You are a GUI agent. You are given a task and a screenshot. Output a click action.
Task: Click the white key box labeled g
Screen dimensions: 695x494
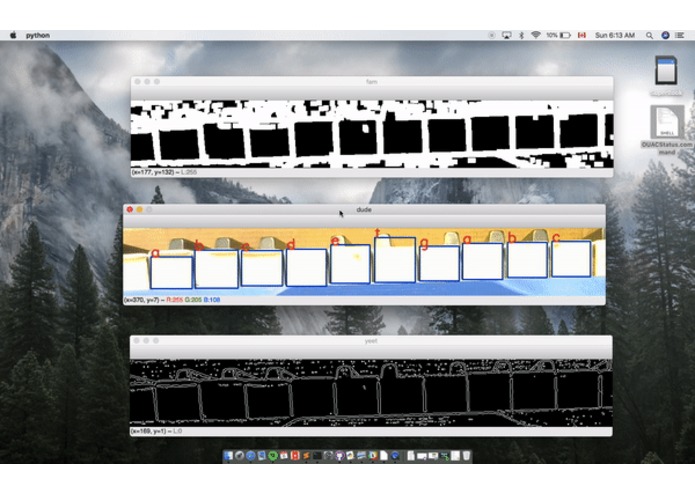[x=439, y=263]
